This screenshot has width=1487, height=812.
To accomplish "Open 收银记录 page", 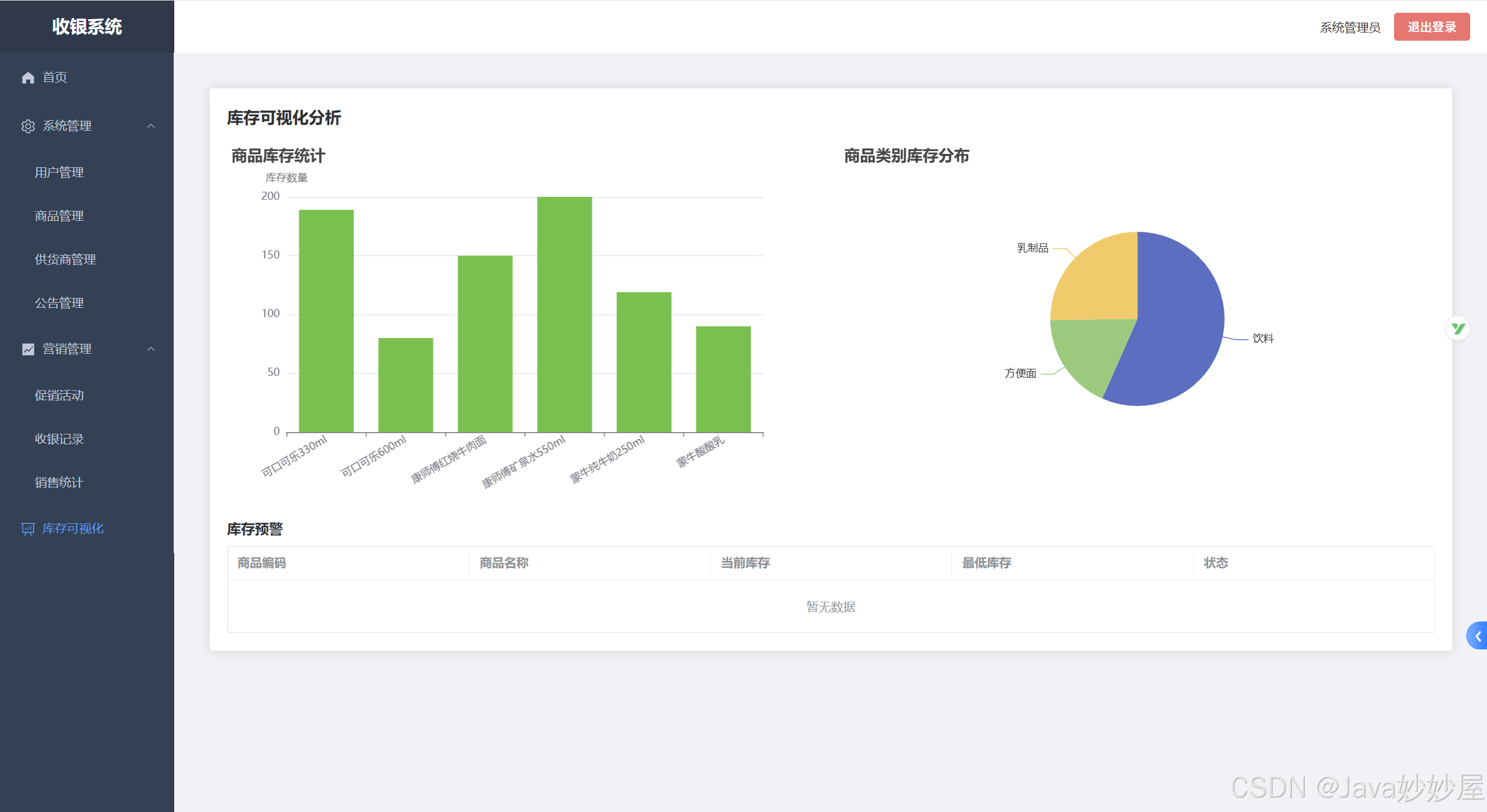I will click(x=59, y=439).
